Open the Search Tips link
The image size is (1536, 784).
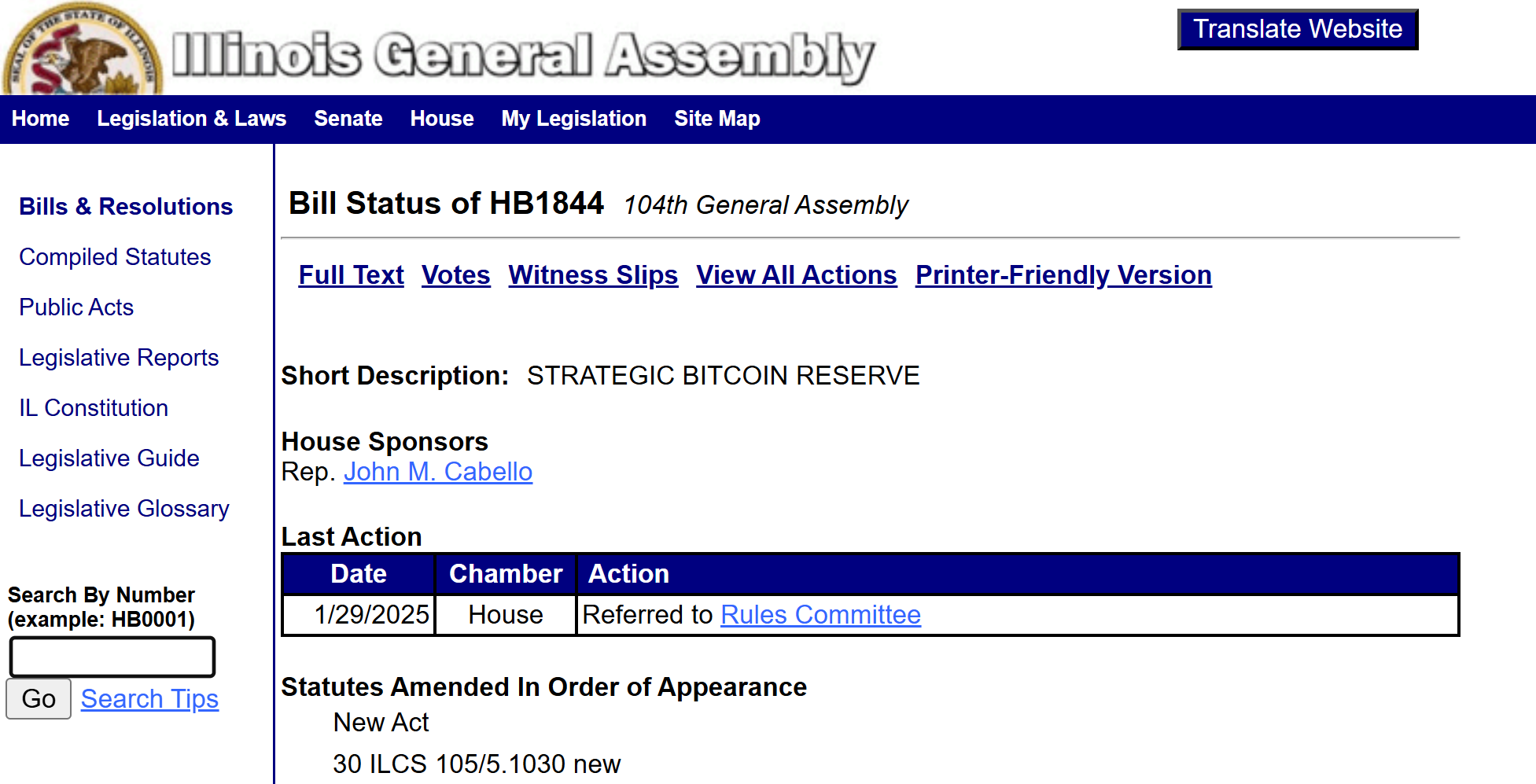pos(149,699)
